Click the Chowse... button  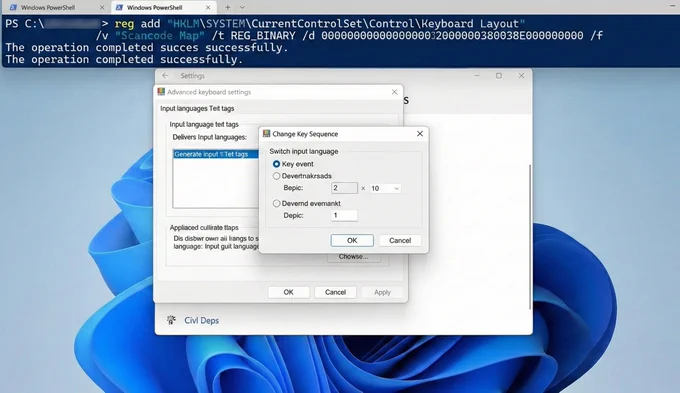353,257
